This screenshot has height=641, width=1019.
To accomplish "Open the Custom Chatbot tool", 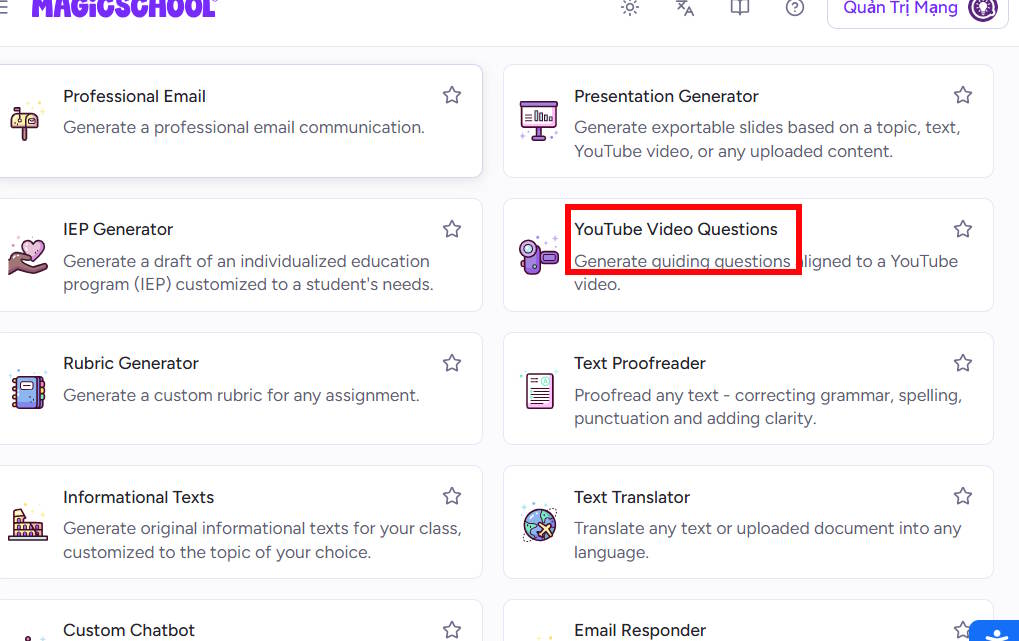I will point(129,629).
